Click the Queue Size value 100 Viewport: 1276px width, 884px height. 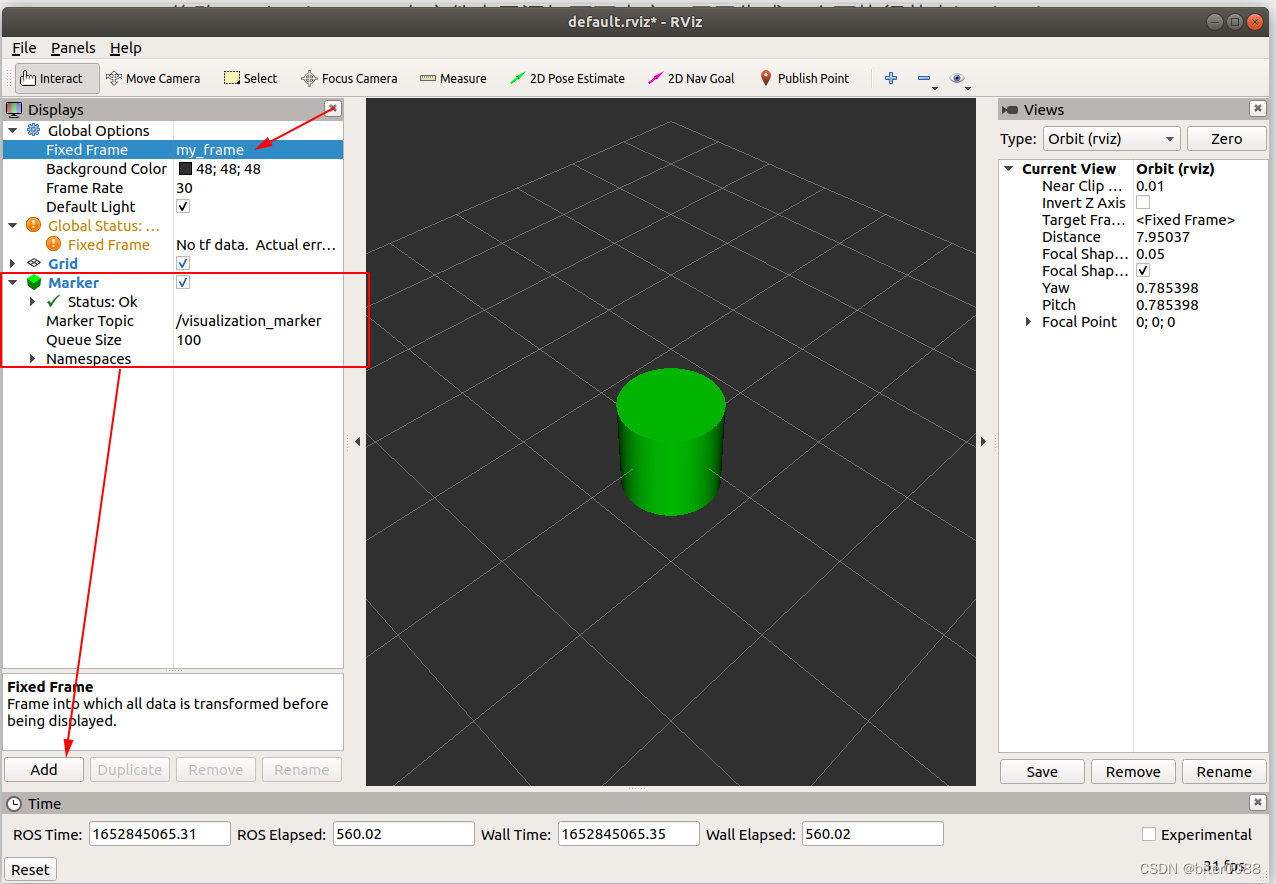pos(189,339)
